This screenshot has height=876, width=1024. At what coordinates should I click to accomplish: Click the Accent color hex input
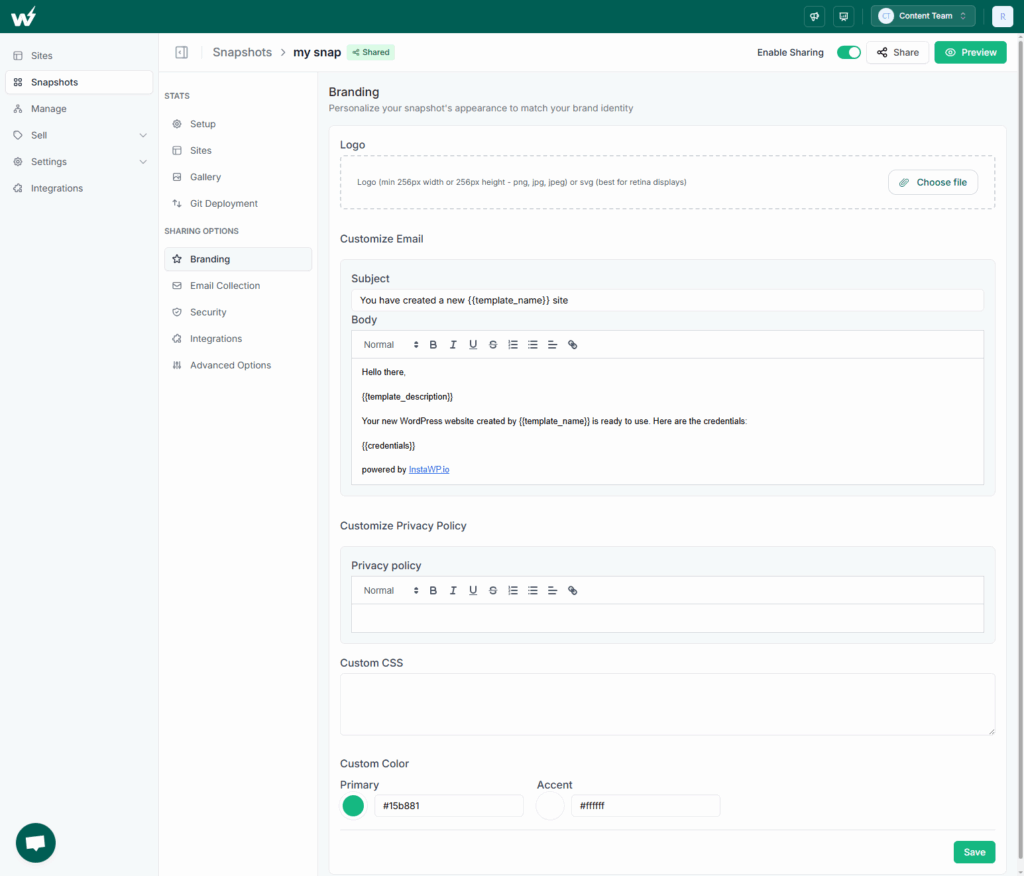(645, 806)
